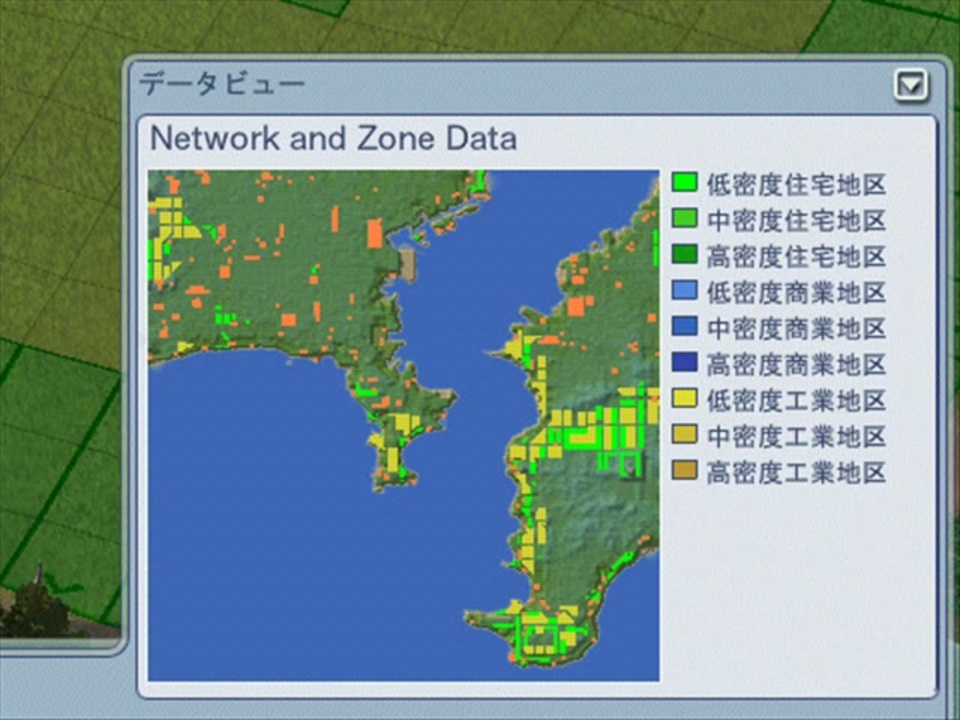Select the 中密度商業地区 legend label

click(797, 329)
